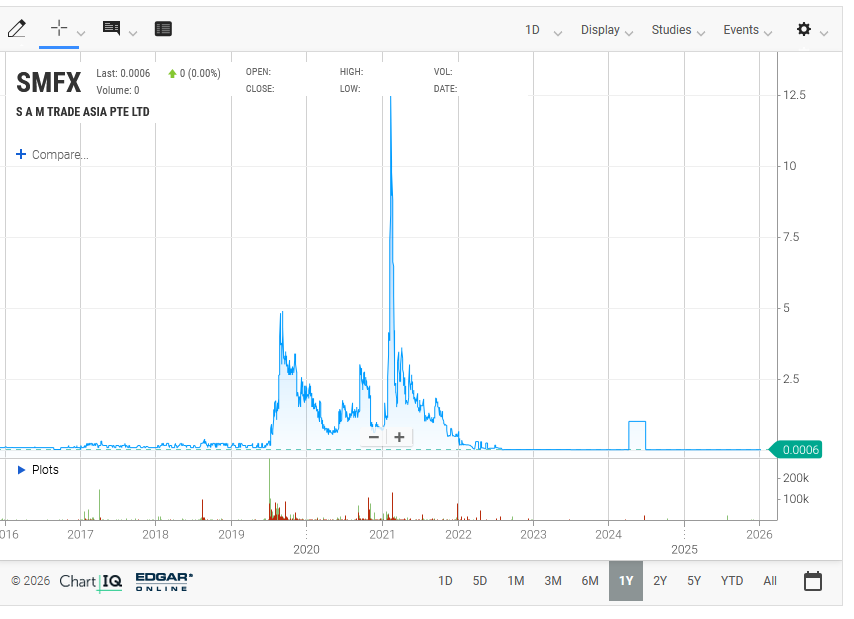Toggle the data table view icon

[x=163, y=29]
